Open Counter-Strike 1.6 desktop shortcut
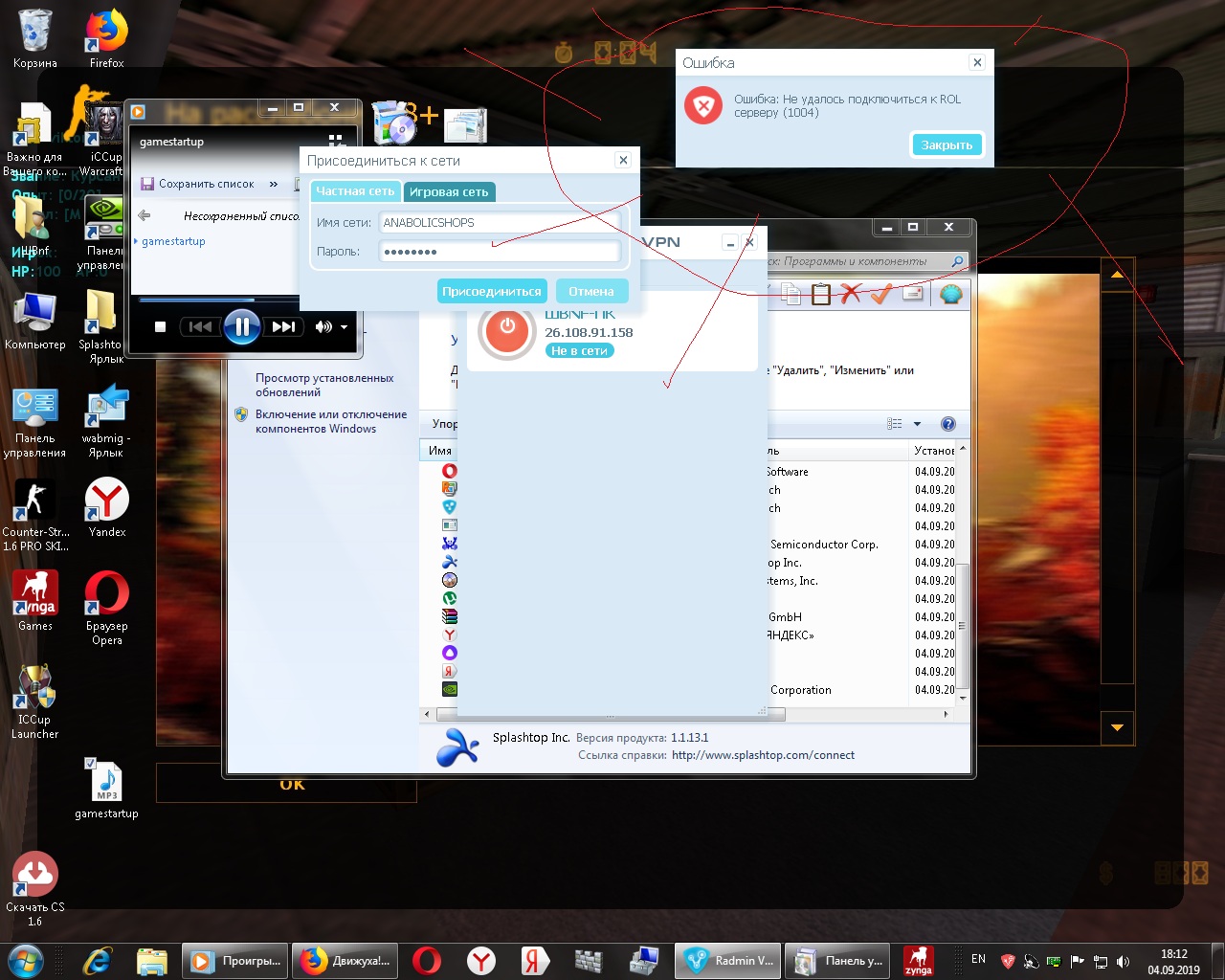 point(34,515)
